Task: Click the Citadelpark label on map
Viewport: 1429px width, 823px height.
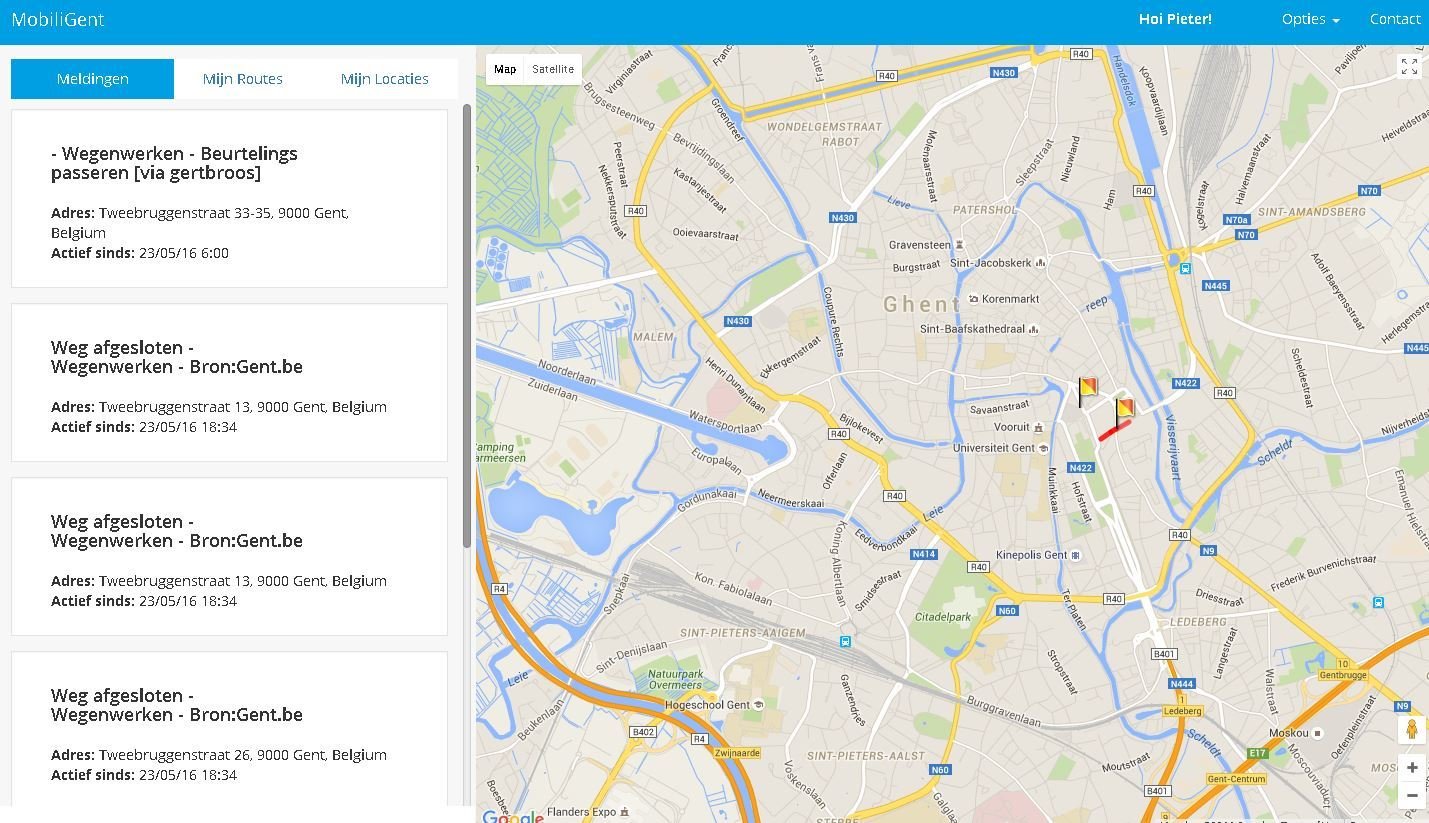Action: [x=944, y=617]
